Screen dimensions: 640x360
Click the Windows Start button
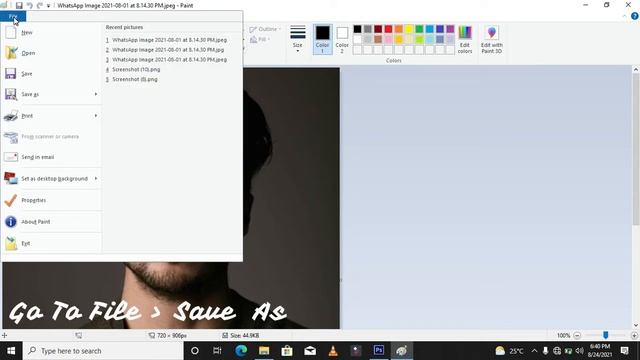click(11, 351)
